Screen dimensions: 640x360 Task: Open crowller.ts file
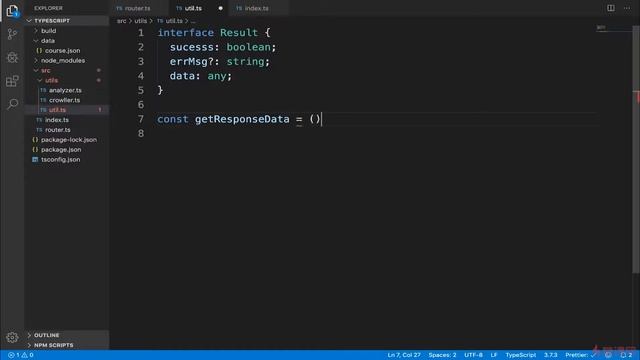67,100
